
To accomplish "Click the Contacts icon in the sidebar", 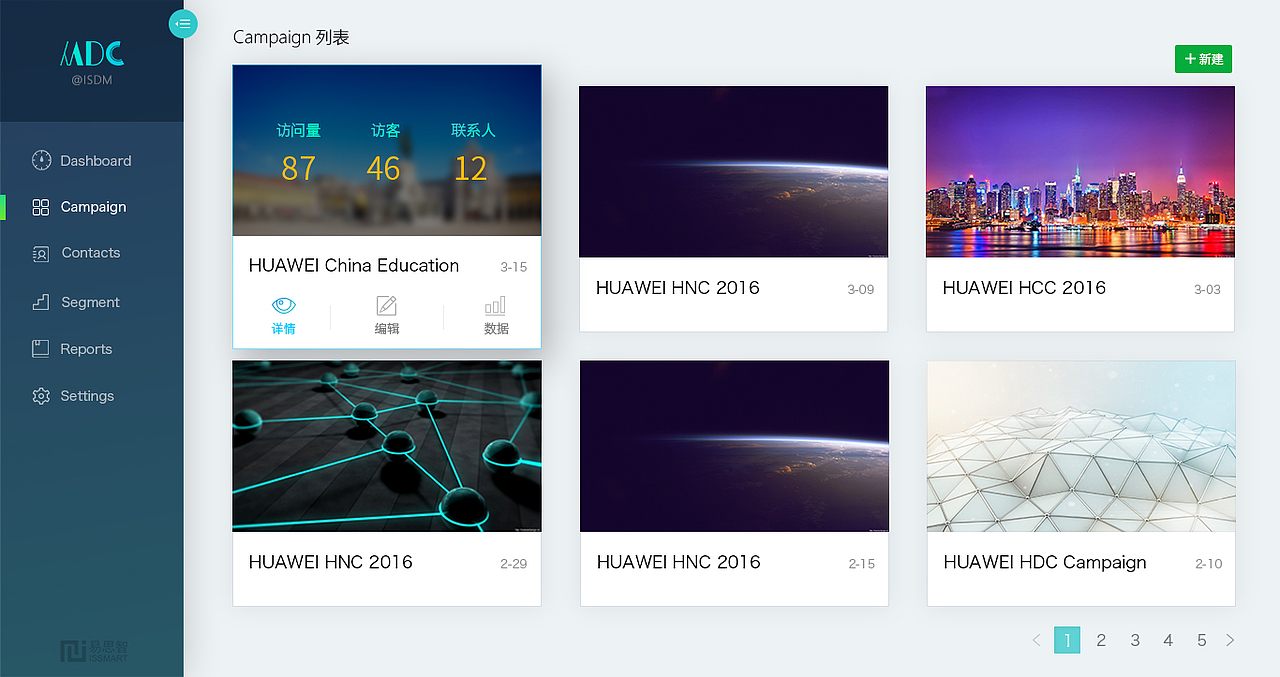I will coord(40,253).
